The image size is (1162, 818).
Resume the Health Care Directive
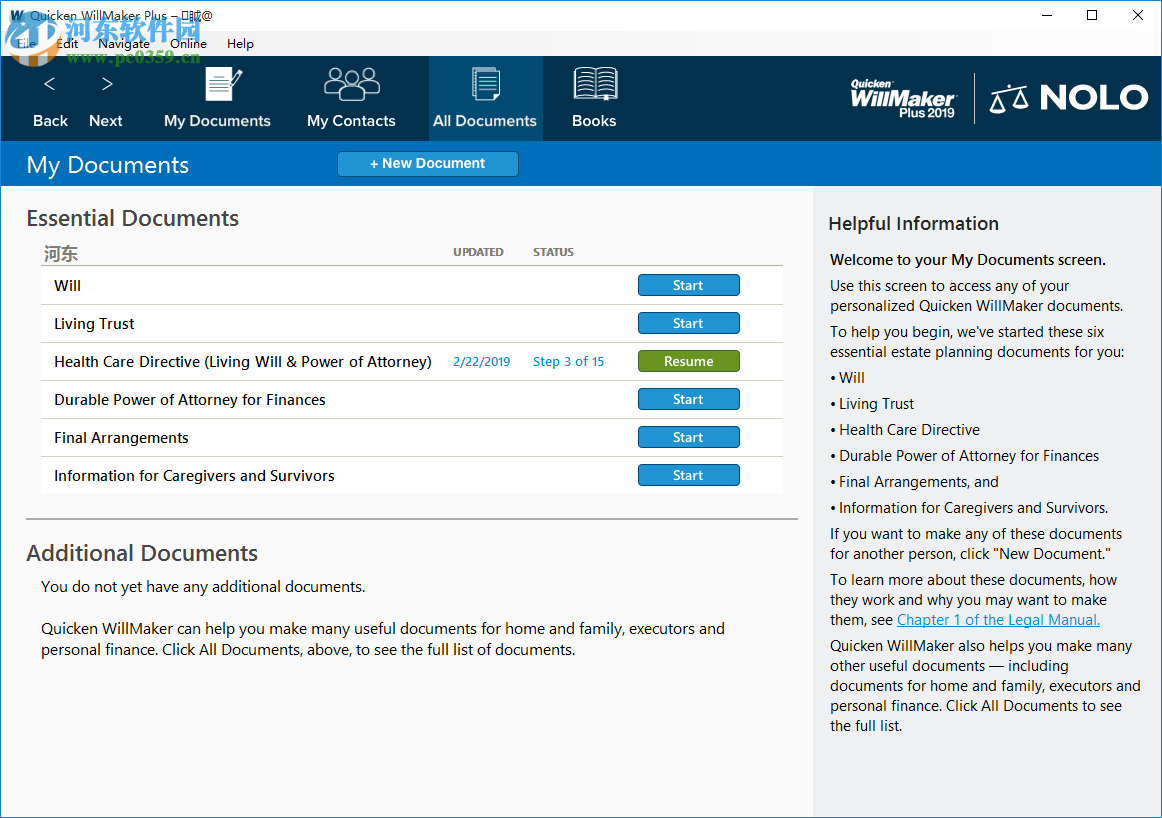tap(688, 361)
